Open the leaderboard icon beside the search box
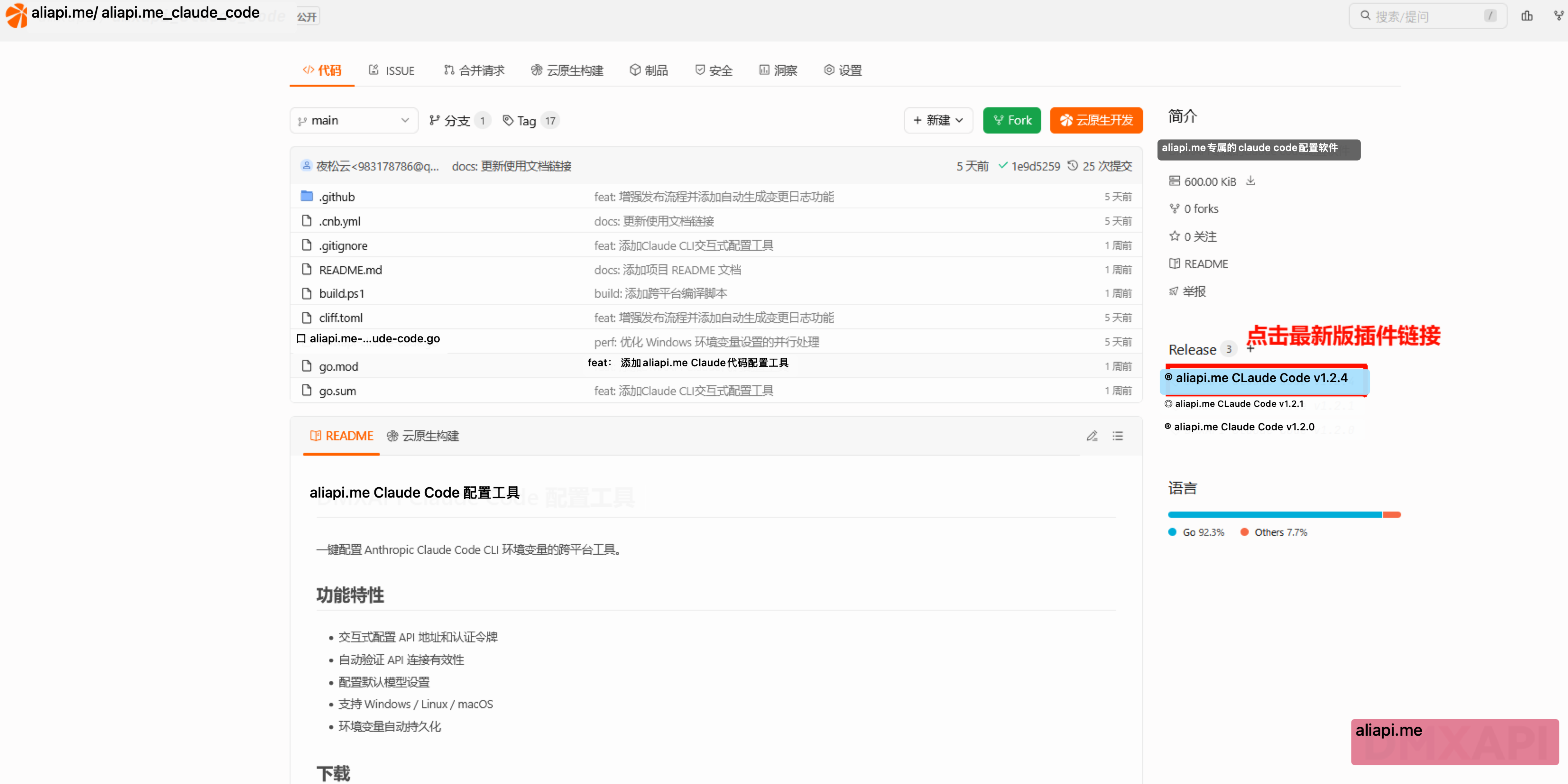 point(1526,16)
